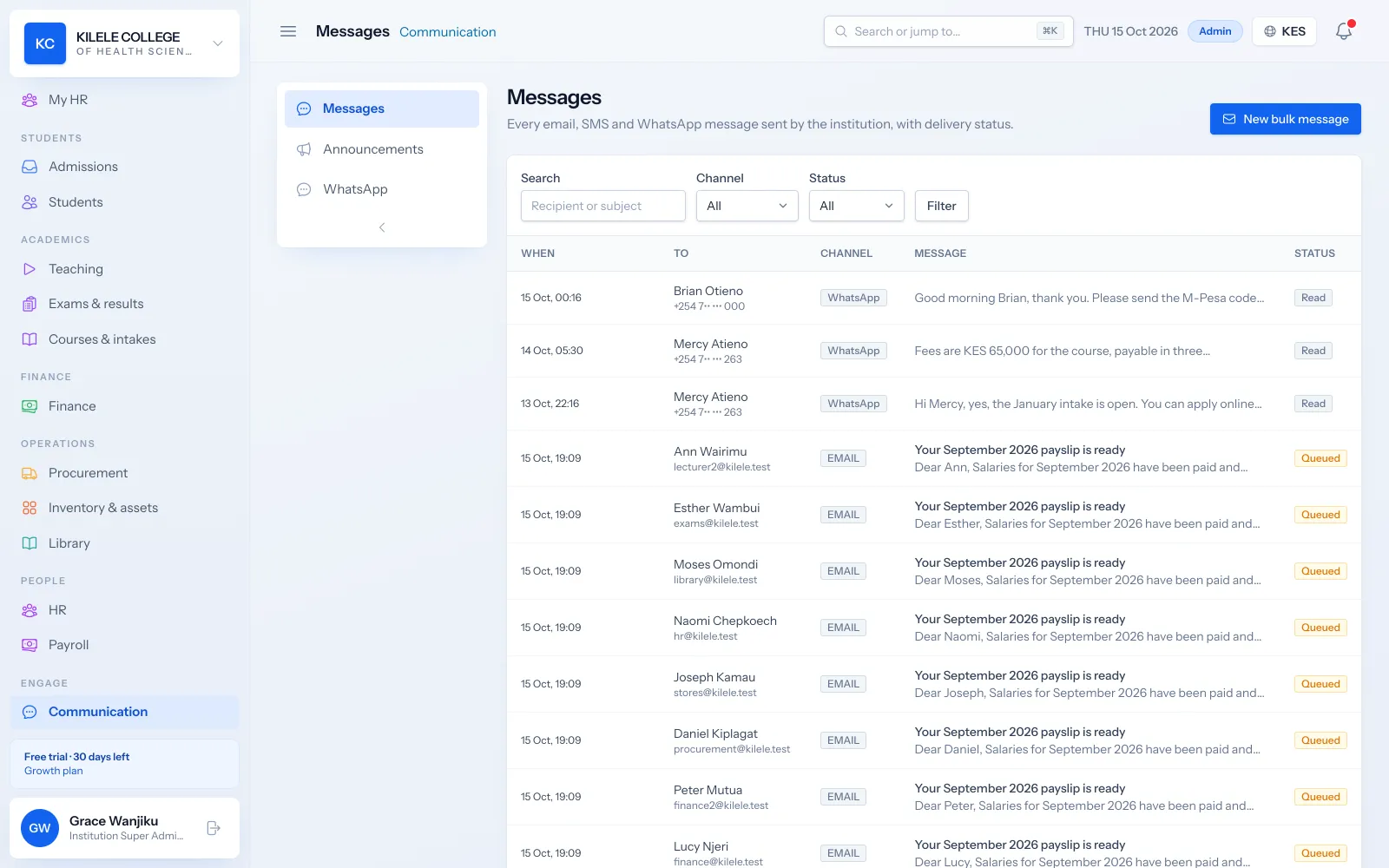Open the Status filter dropdown
Viewport: 1389px width, 868px height.
856,206
